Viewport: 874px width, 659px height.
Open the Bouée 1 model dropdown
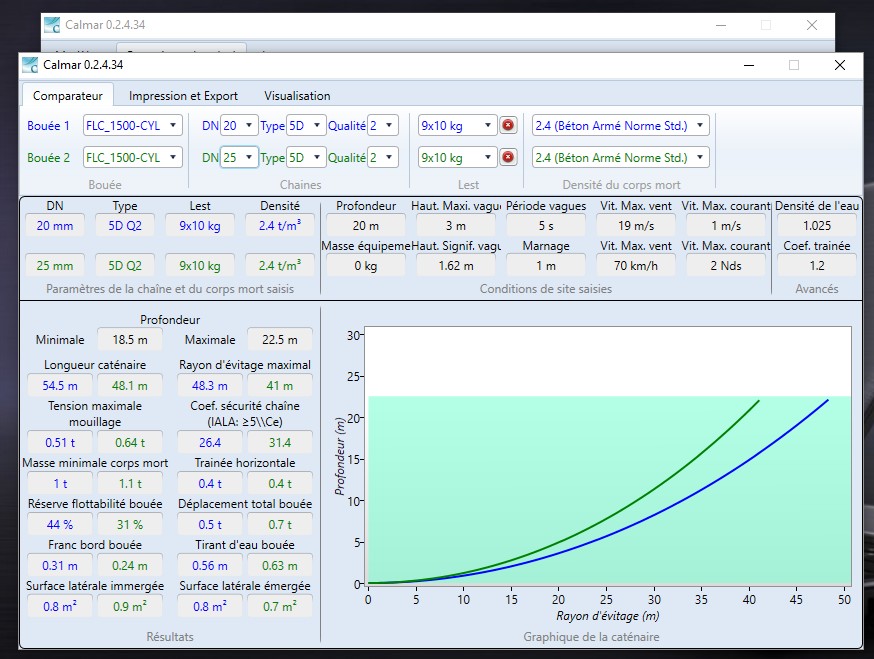pyautogui.click(x=133, y=126)
